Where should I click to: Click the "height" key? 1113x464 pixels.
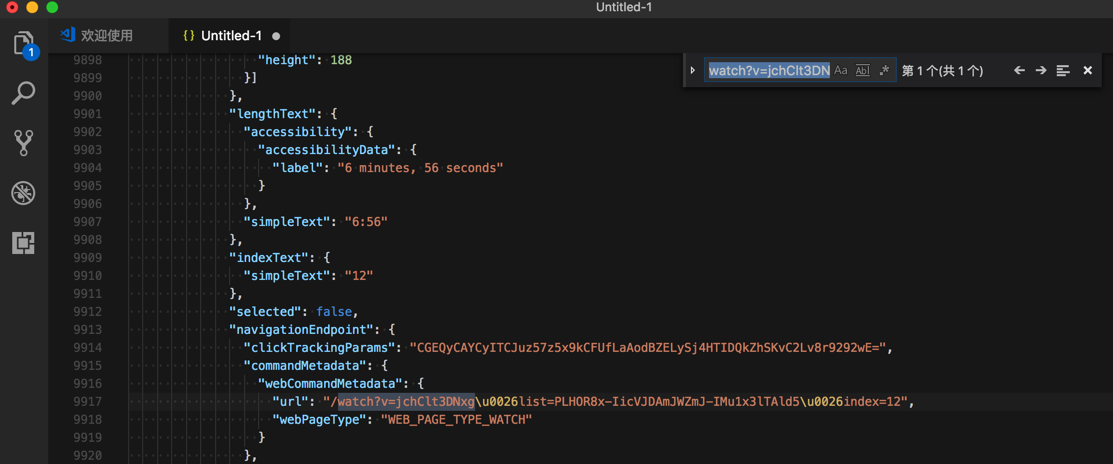(288, 60)
